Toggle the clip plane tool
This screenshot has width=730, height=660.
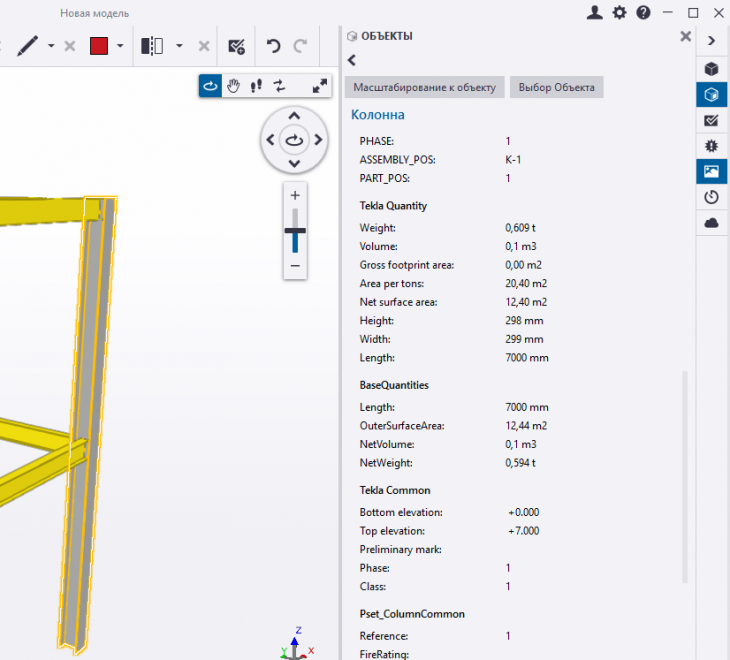click(x=152, y=46)
